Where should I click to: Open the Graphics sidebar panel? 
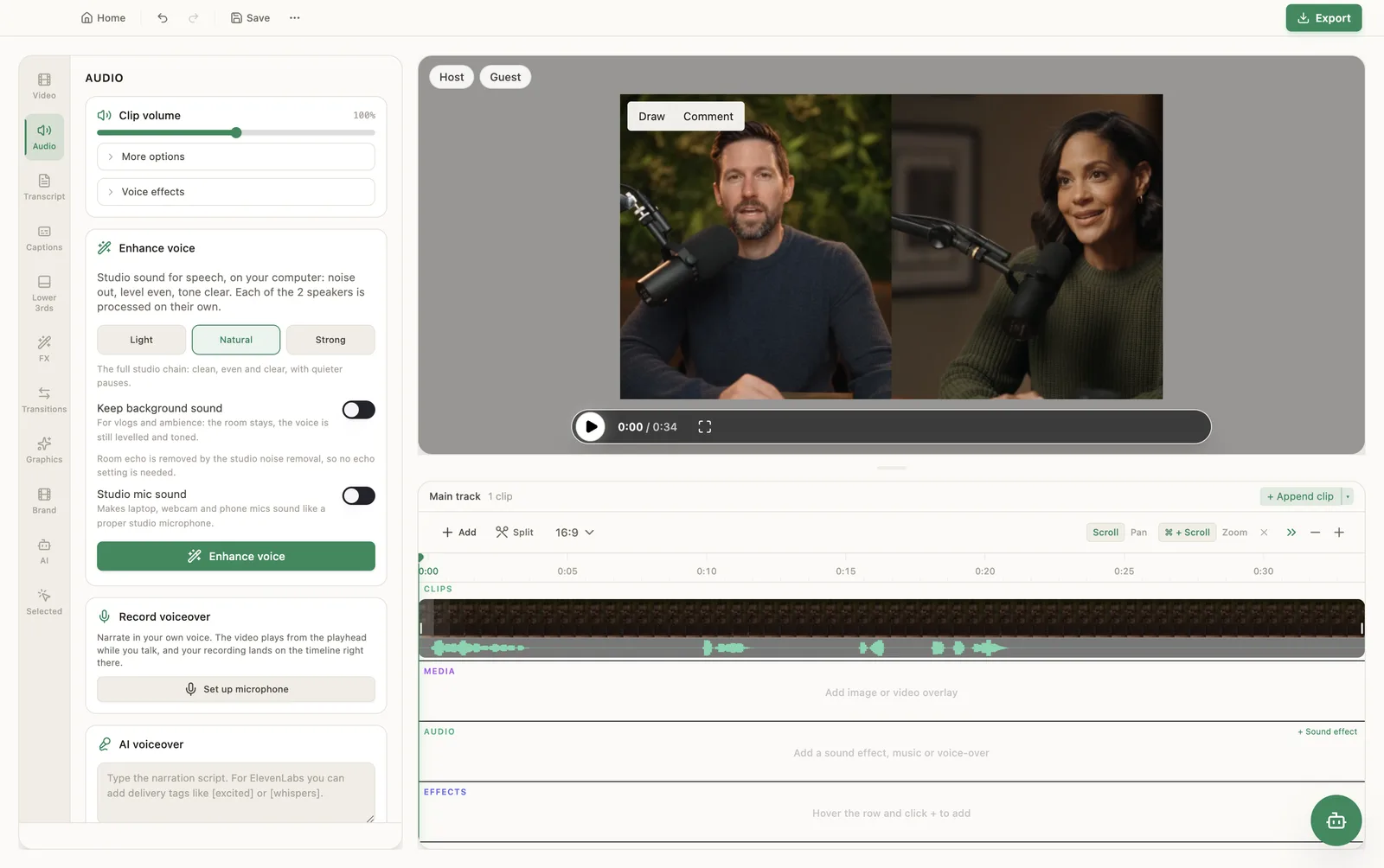click(44, 450)
